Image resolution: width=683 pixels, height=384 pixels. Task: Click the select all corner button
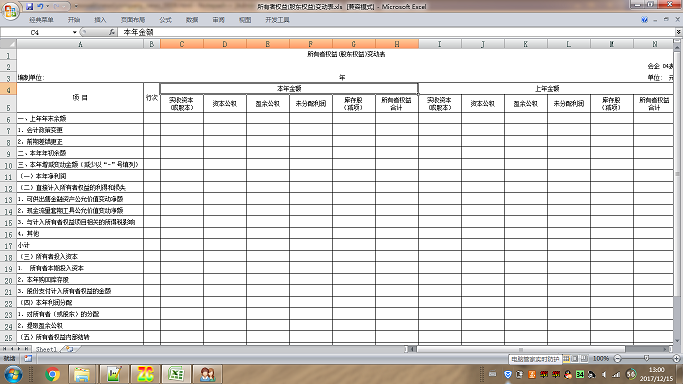coord(8,44)
